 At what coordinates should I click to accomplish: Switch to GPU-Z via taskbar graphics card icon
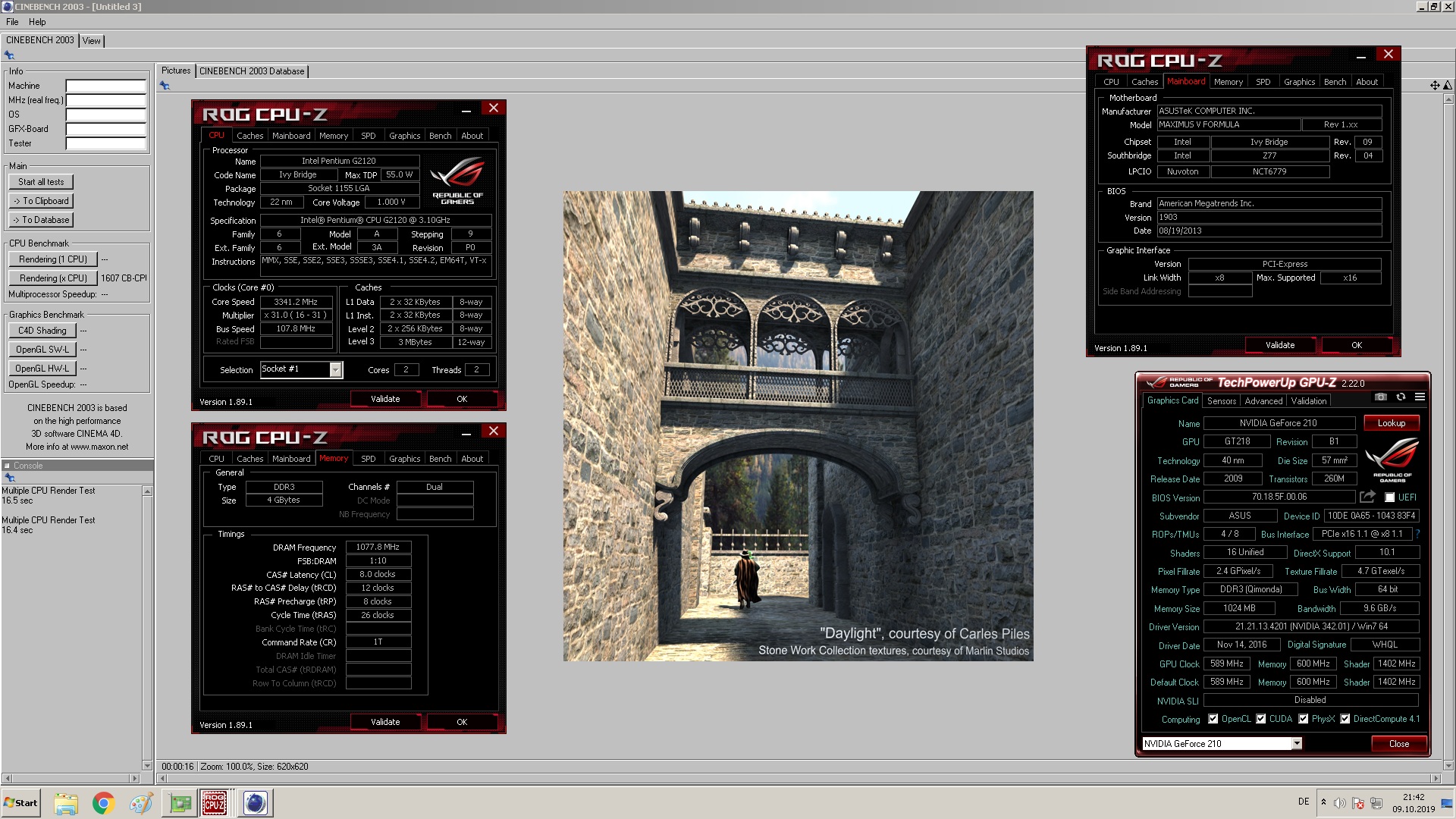pos(180,803)
